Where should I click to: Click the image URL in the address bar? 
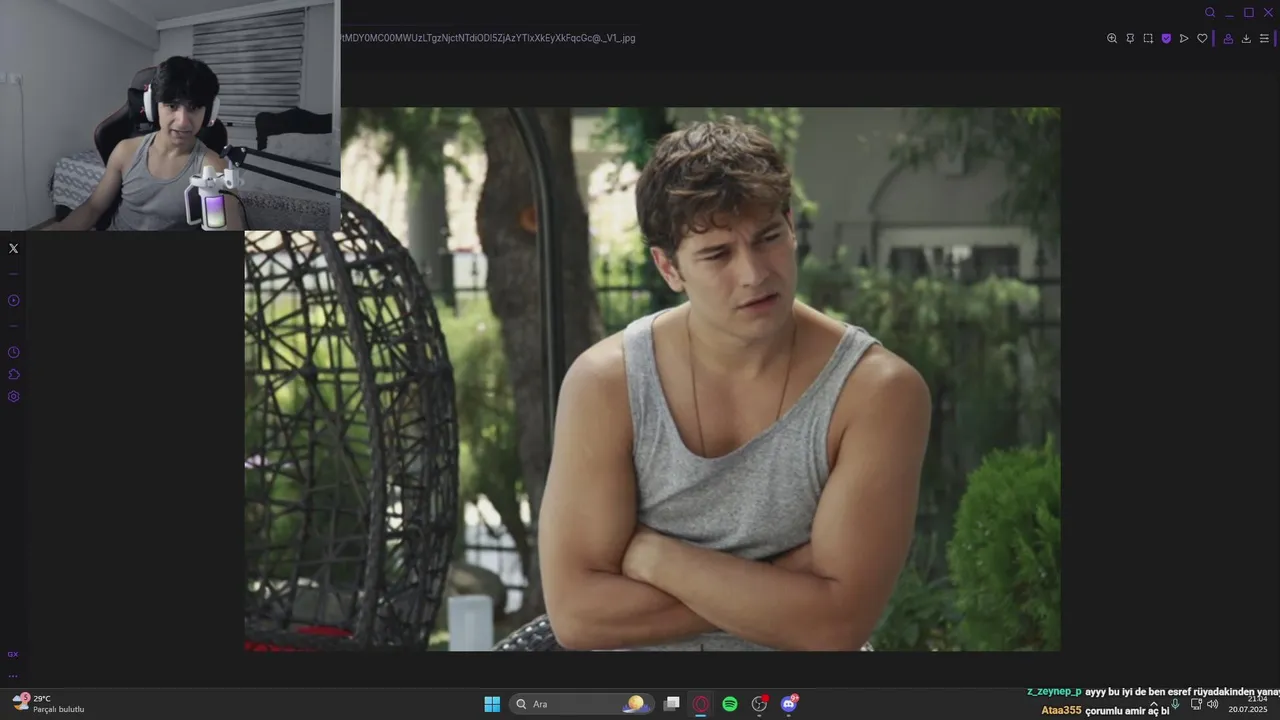tap(488, 38)
